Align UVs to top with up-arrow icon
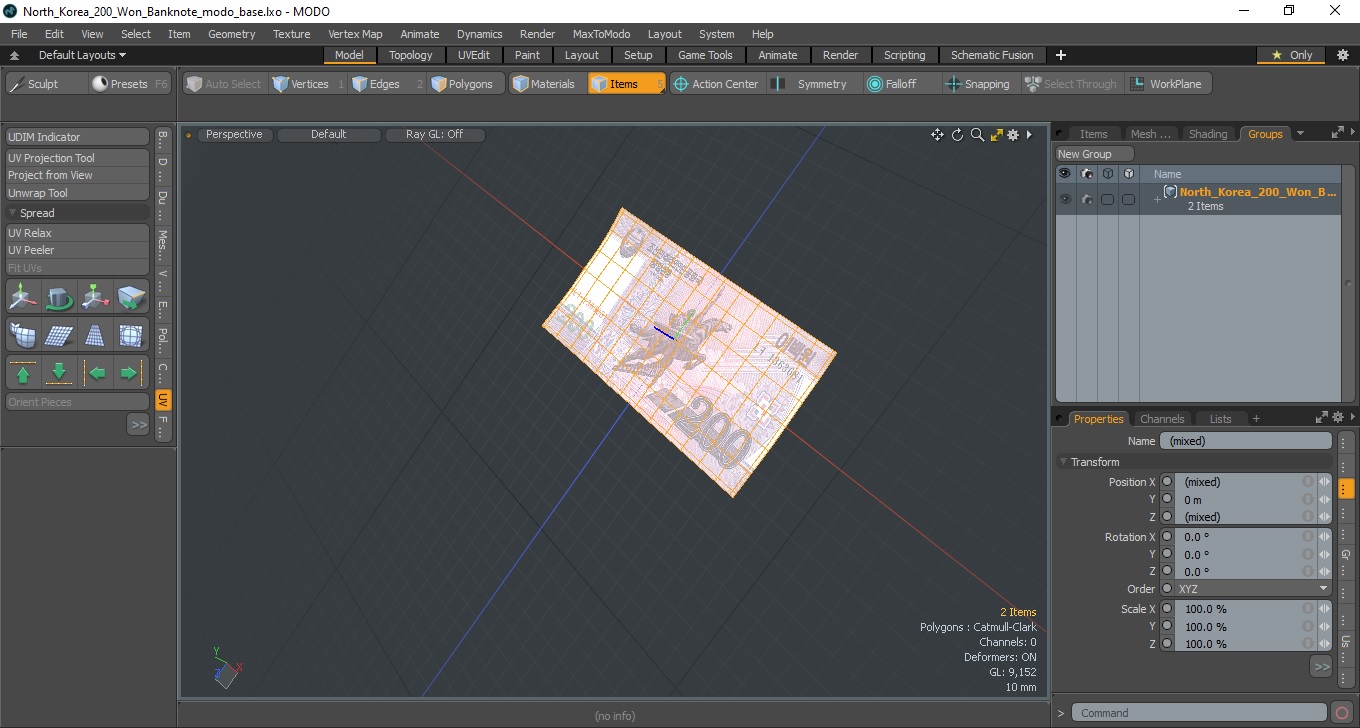1360x728 pixels. 23,373
